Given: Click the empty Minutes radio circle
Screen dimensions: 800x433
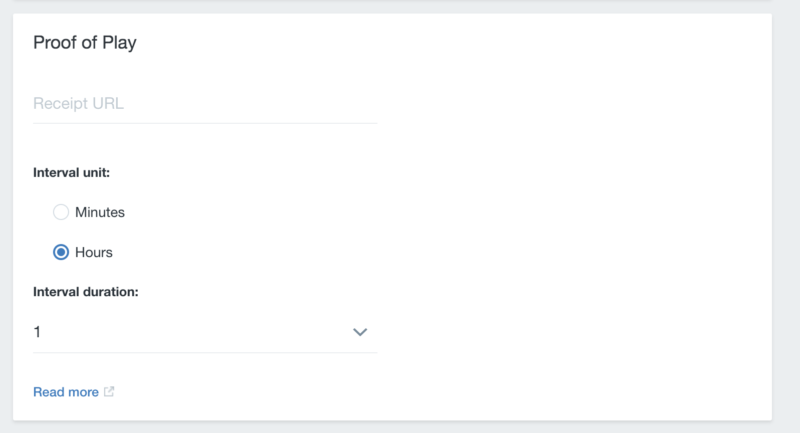Looking at the screenshot, I should [x=61, y=212].
